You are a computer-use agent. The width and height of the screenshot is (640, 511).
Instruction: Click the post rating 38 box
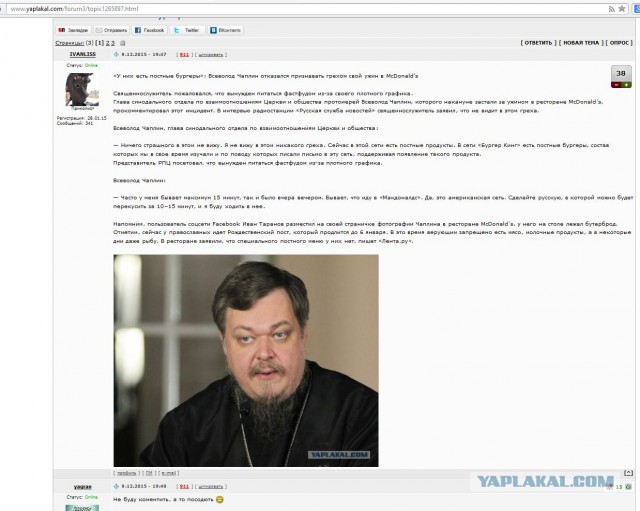click(621, 73)
